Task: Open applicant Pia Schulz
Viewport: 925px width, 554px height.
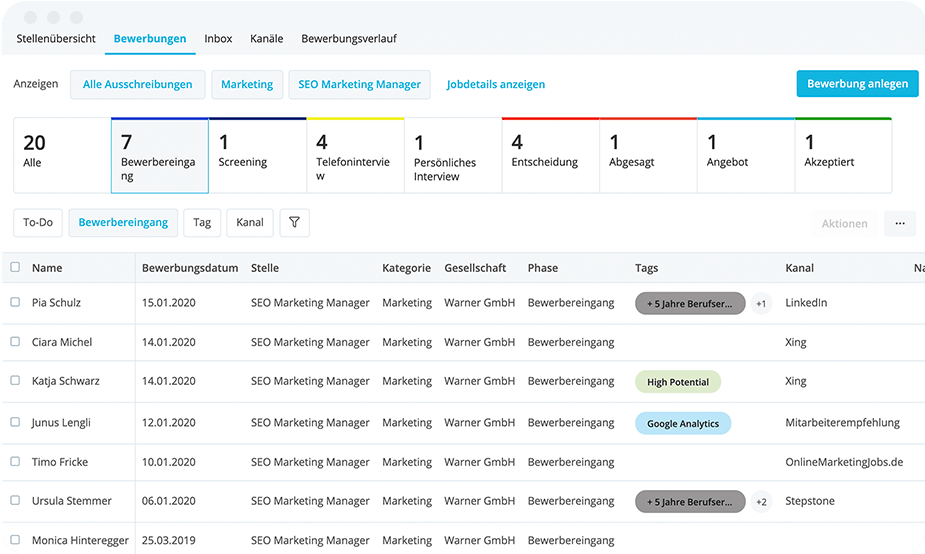Action: tap(56, 303)
